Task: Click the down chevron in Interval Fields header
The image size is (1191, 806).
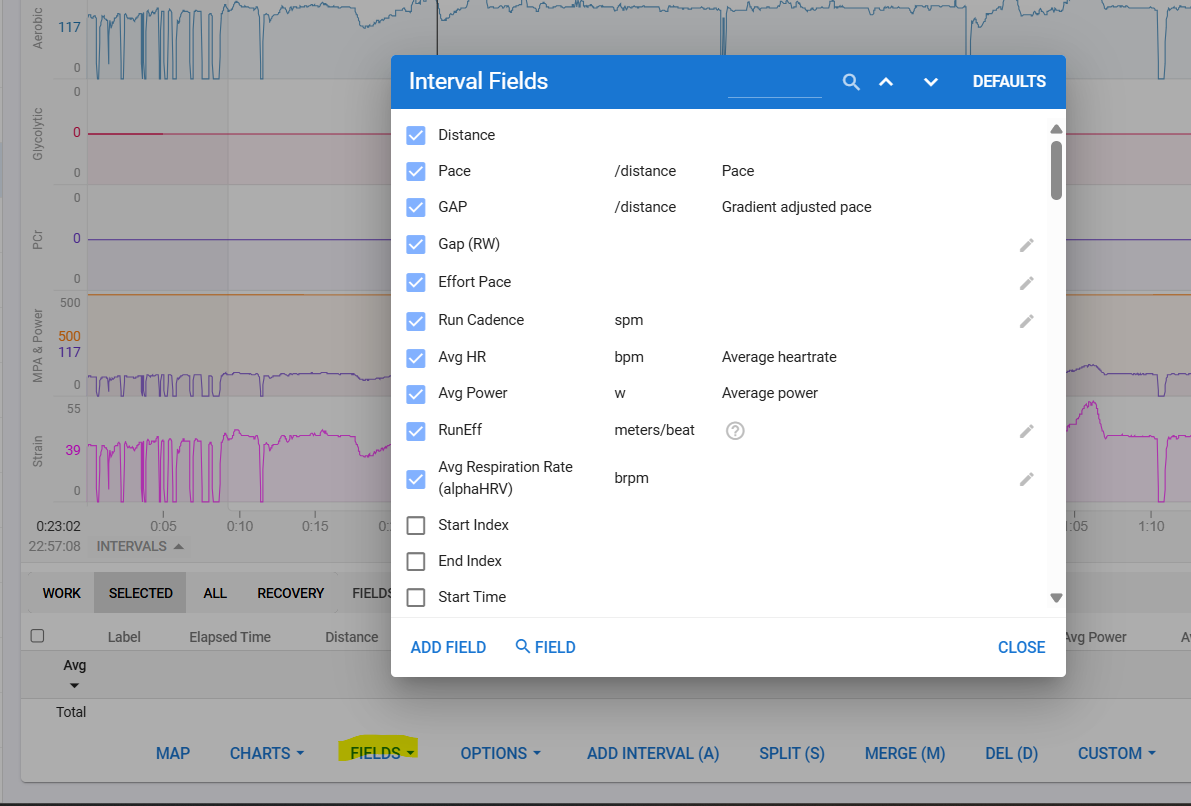Action: [931, 82]
